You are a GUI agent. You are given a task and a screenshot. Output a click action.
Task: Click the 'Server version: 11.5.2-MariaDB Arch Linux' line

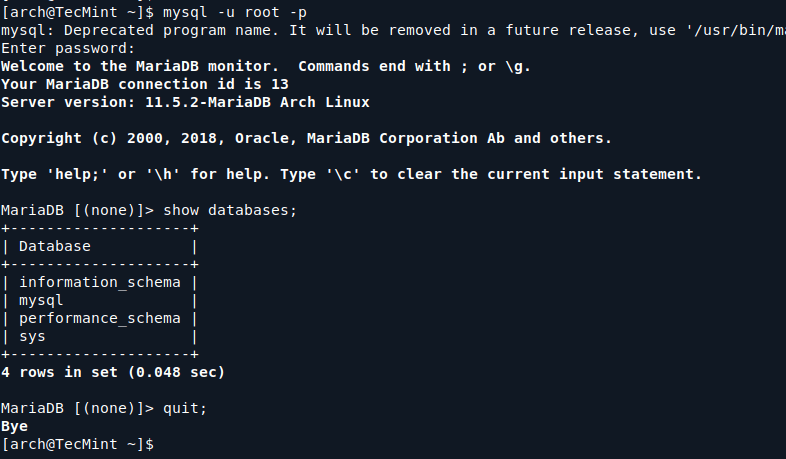click(x=185, y=103)
